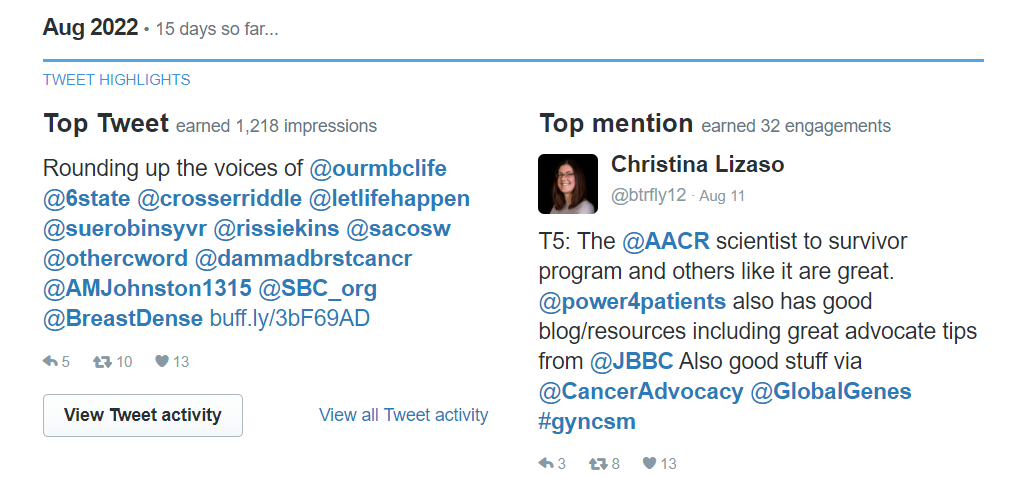Click the #gyncsm hashtag
The width and height of the screenshot is (1013, 477).
[x=587, y=421]
